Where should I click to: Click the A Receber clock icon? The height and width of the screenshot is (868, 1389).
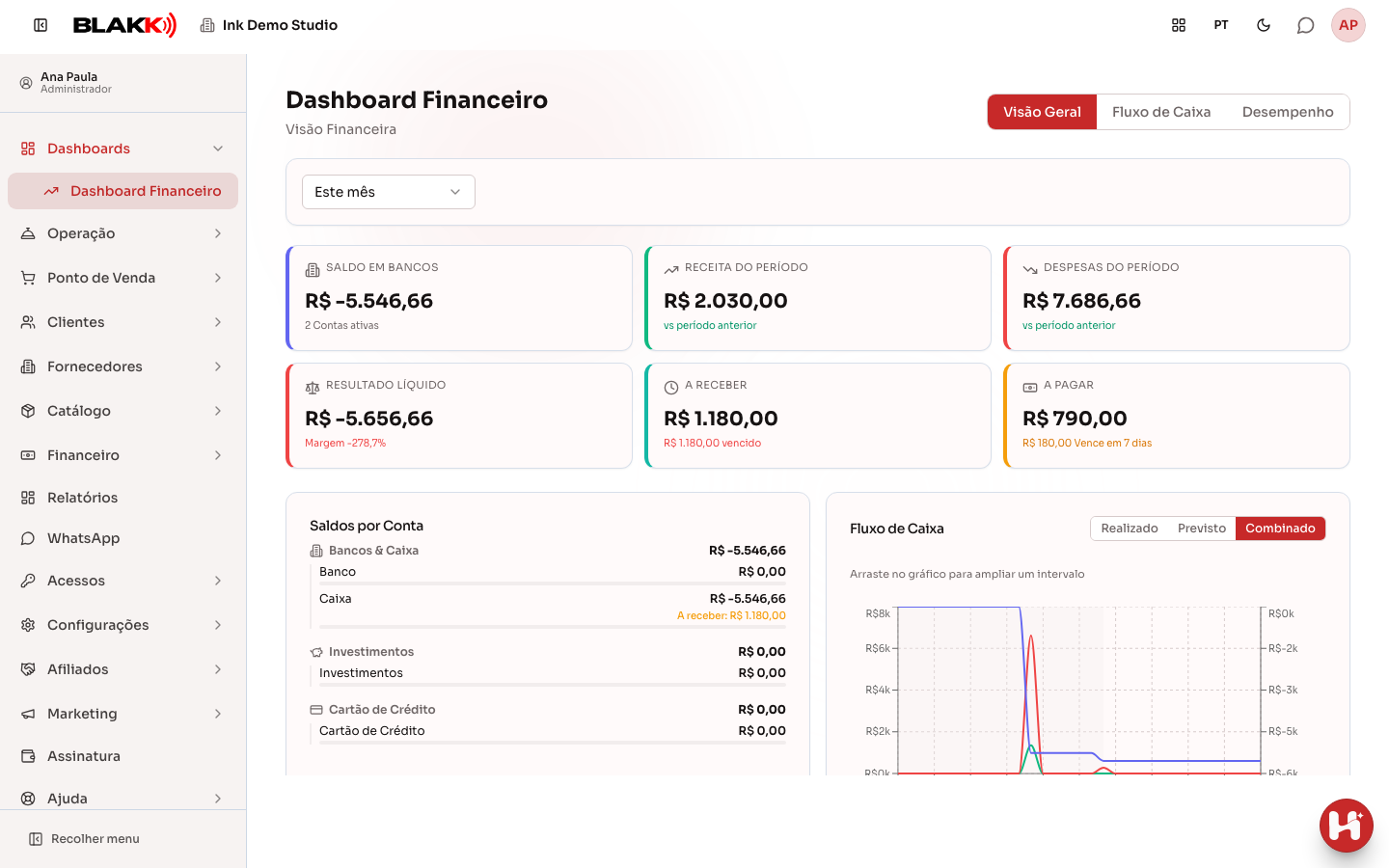(x=671, y=387)
